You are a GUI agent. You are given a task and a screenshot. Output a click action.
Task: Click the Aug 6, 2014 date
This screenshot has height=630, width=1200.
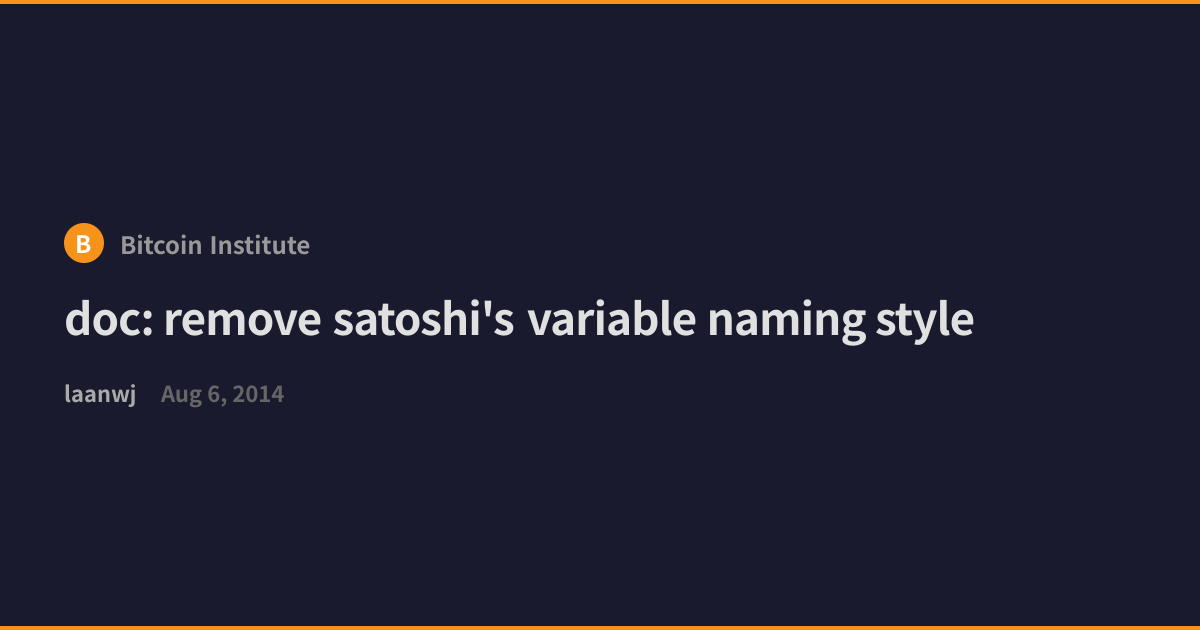tap(222, 394)
